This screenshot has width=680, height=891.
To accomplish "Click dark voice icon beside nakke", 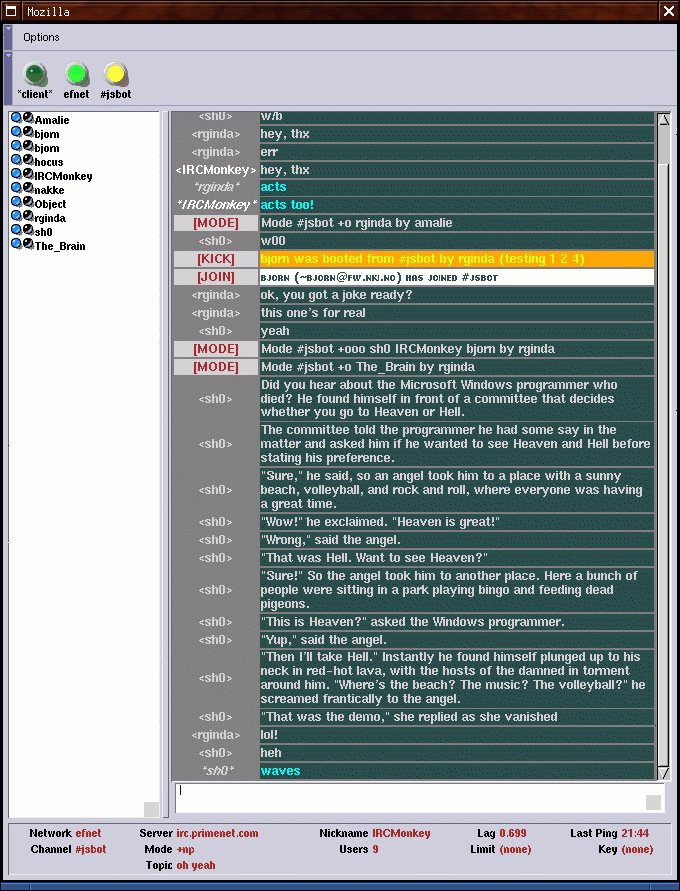I will click(x=28, y=188).
